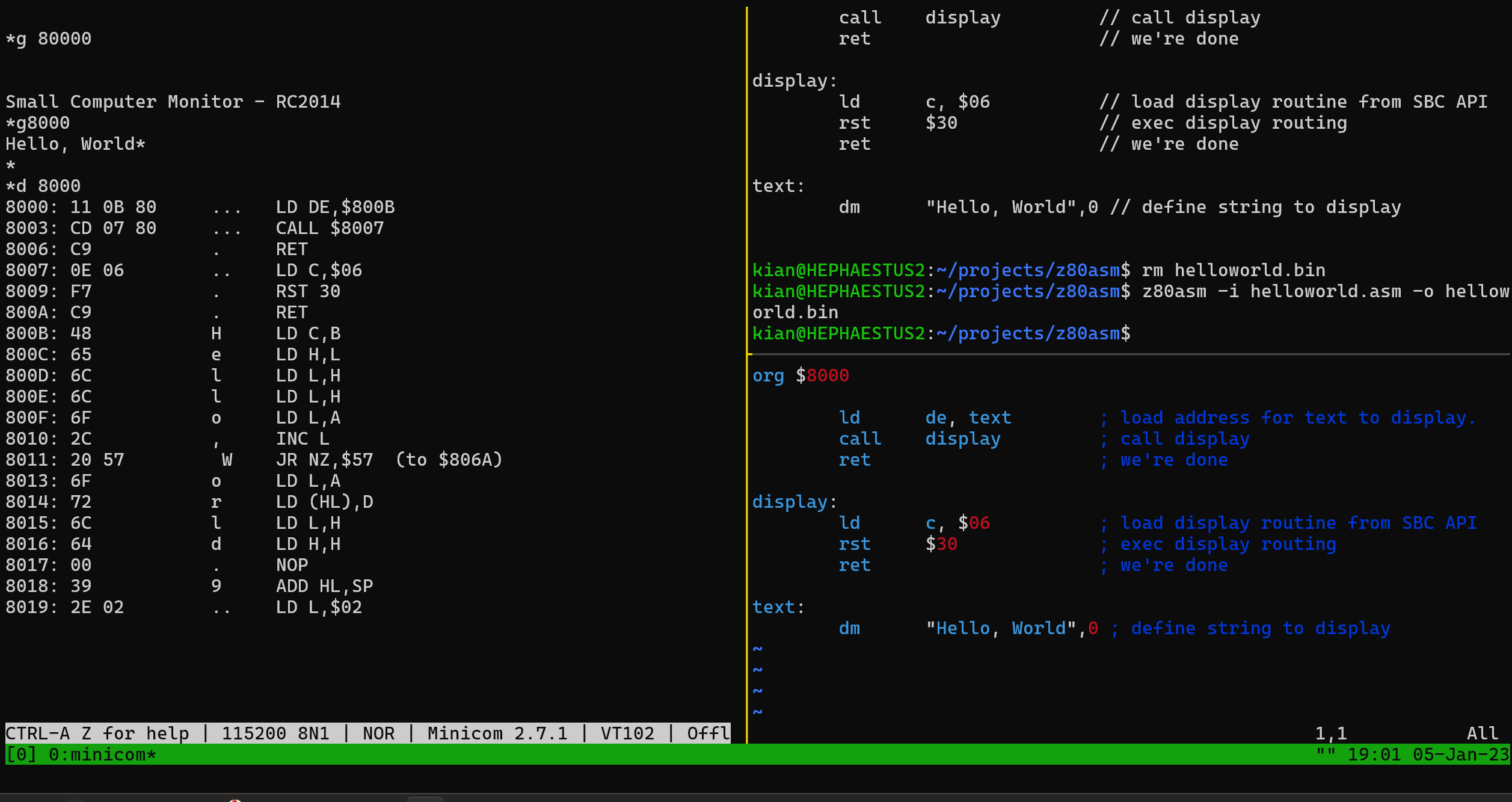Image resolution: width=1512 pixels, height=802 pixels.
Task: Place cursor on the org $8000 line in vim
Action: (x=801, y=375)
